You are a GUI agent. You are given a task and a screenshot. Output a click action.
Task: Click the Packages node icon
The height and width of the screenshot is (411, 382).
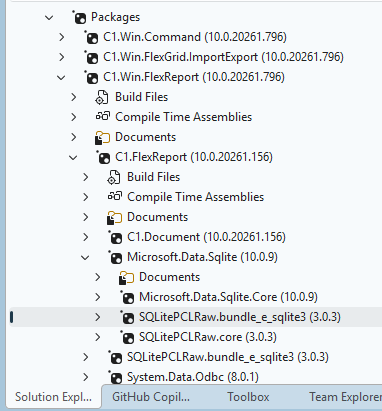[79, 17]
